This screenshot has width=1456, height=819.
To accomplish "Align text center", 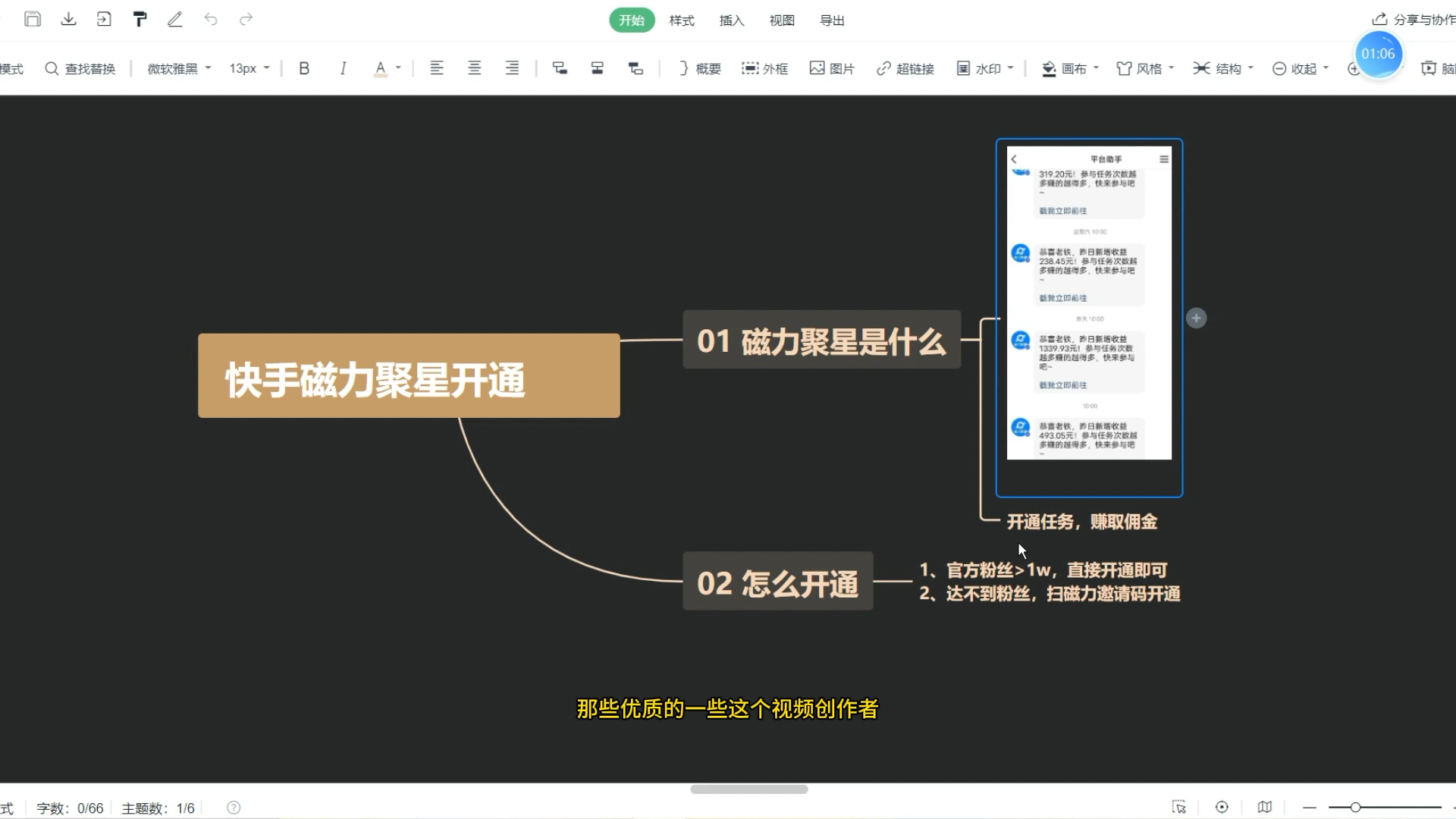I will point(474,68).
